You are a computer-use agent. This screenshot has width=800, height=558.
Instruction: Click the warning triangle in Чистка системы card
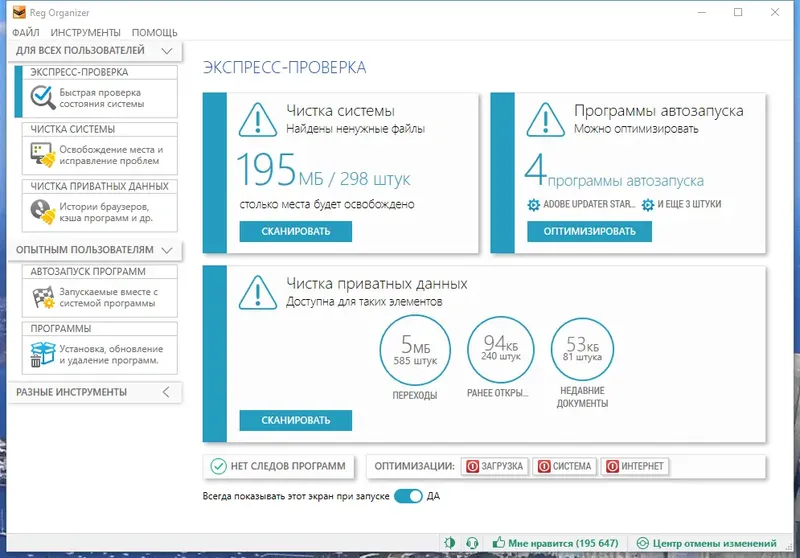click(258, 120)
